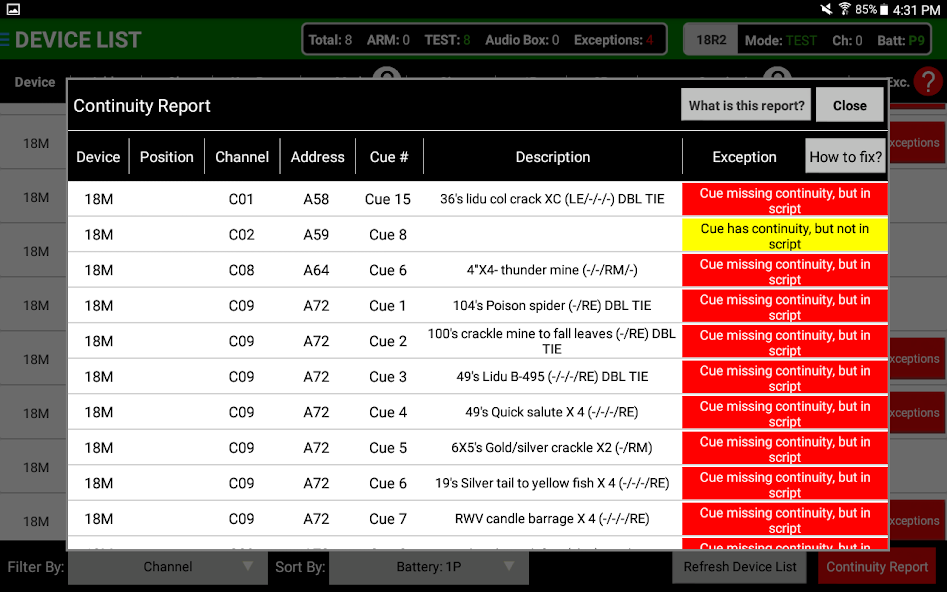Viewport: 947px width, 592px height.
Task: Click the Exceptions count in summary bar
Action: [x=613, y=40]
